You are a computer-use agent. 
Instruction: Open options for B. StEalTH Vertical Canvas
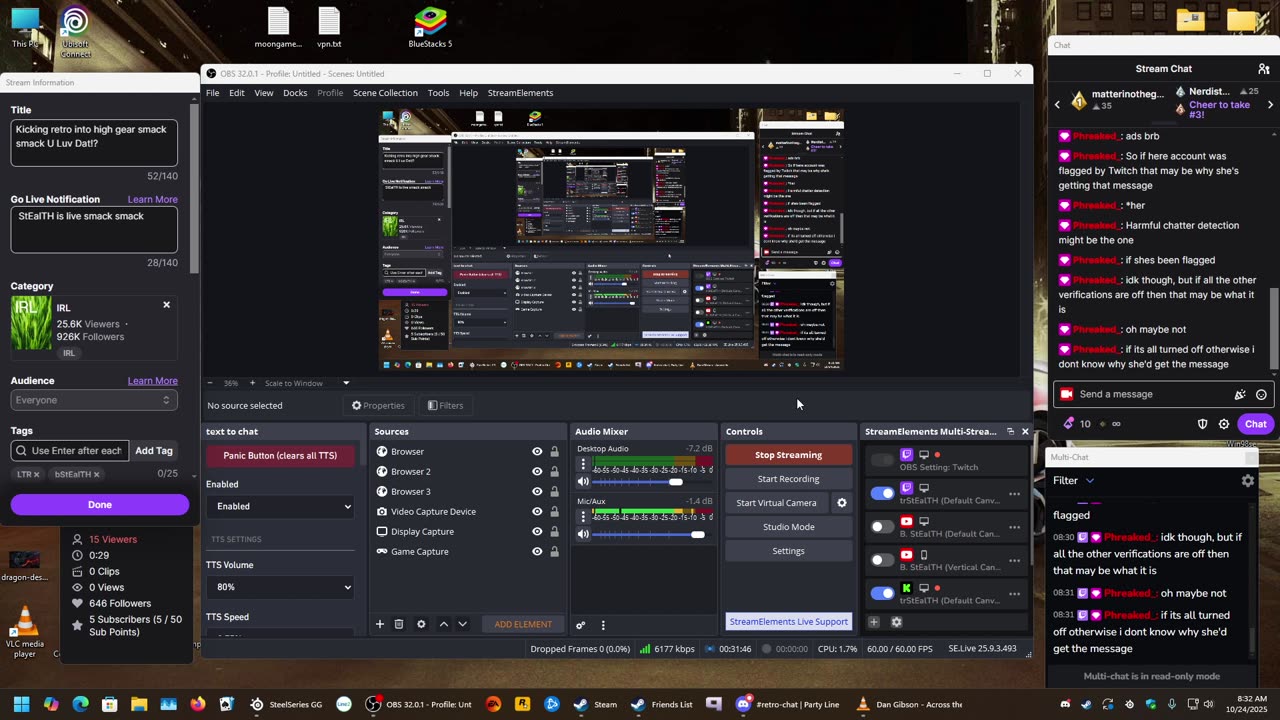coord(1014,561)
